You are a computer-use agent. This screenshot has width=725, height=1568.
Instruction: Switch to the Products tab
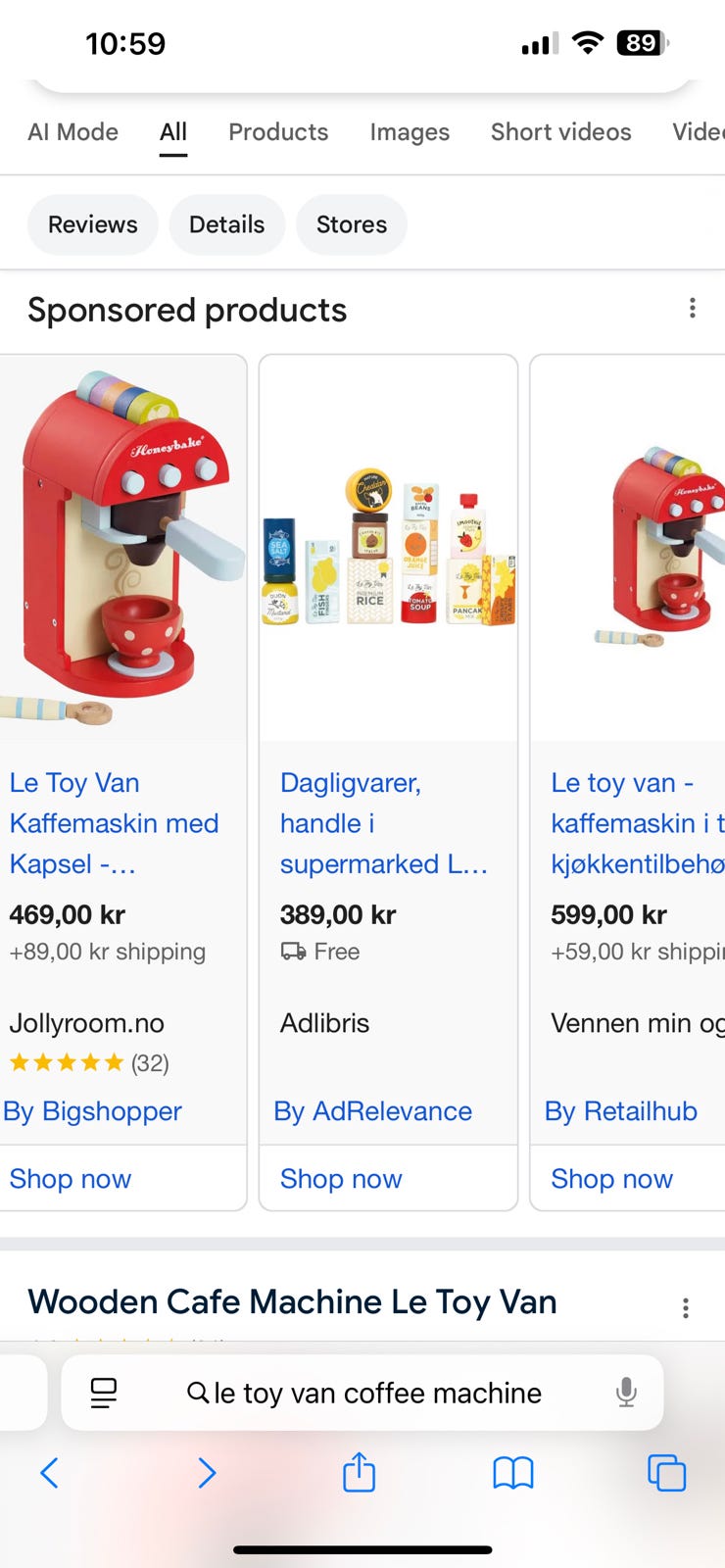(278, 131)
